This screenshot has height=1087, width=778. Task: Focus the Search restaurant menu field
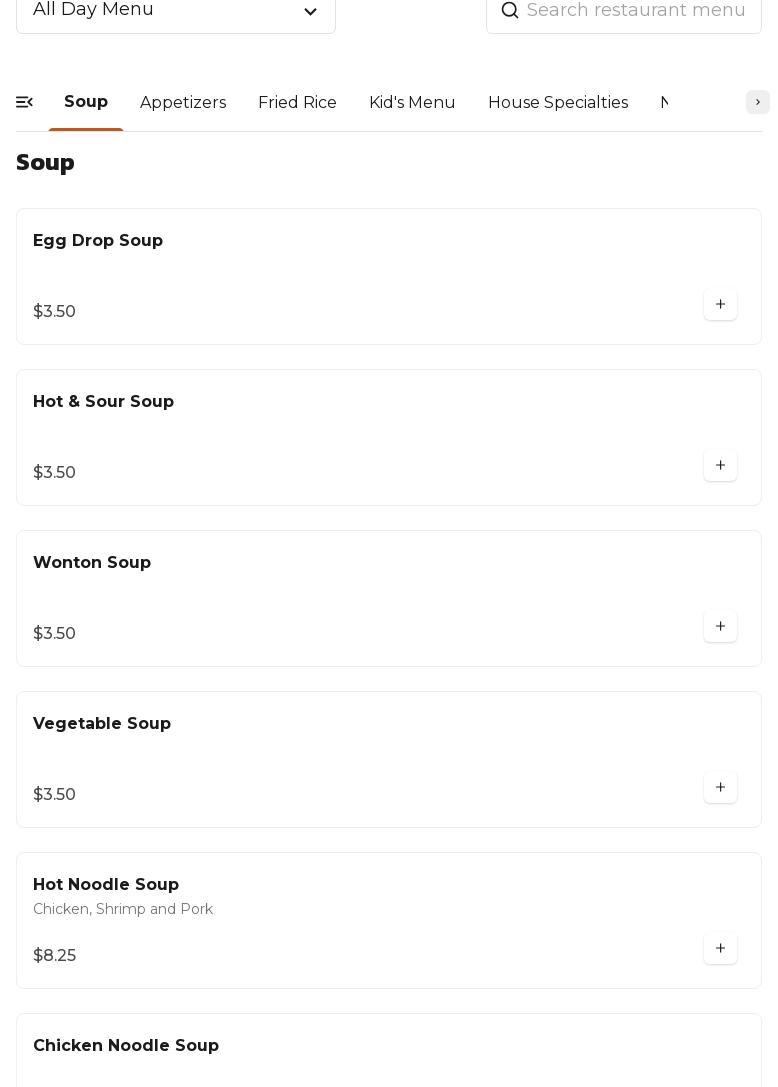(623, 11)
